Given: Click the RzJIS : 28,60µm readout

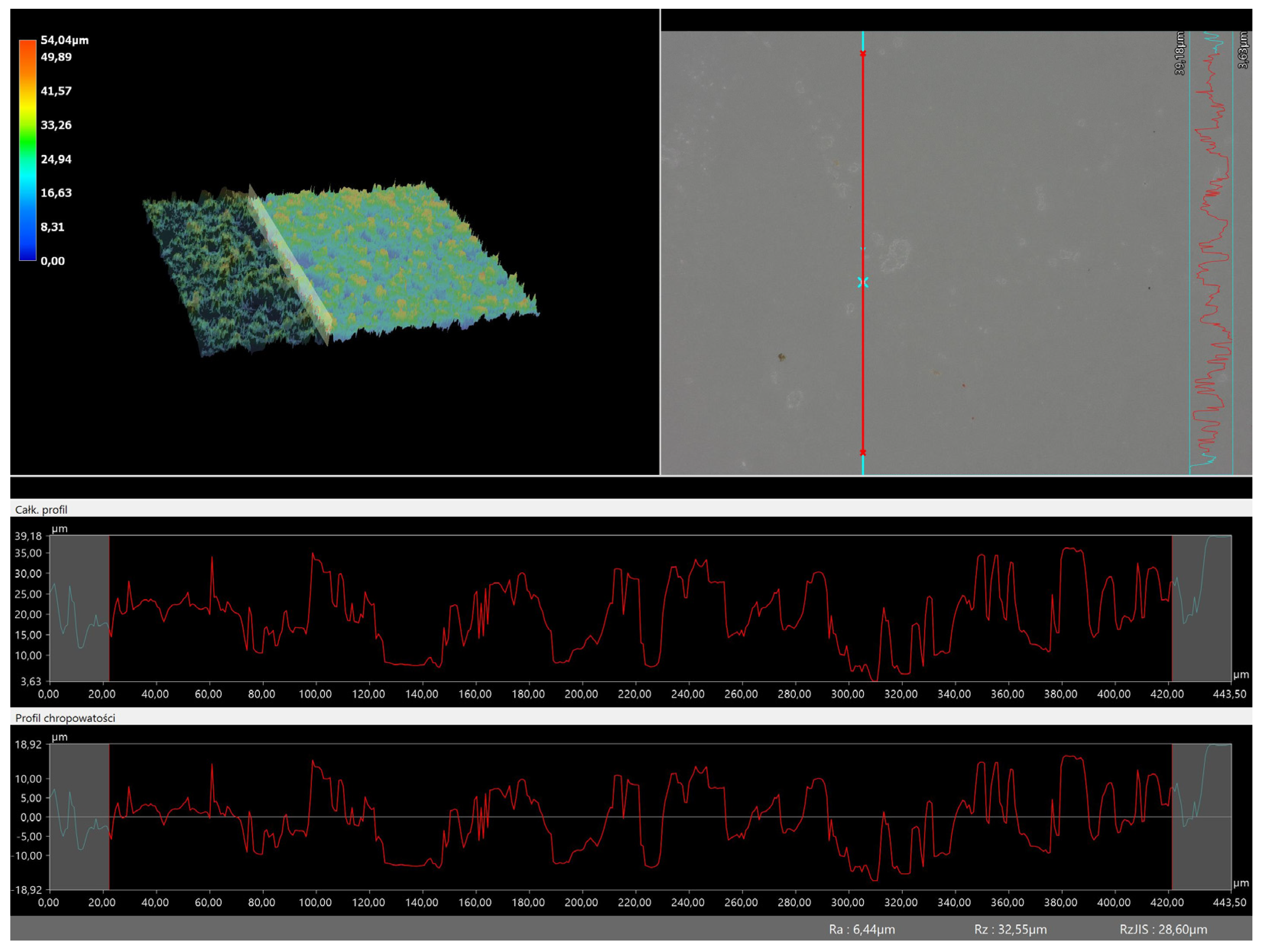Looking at the screenshot, I should [x=1163, y=929].
